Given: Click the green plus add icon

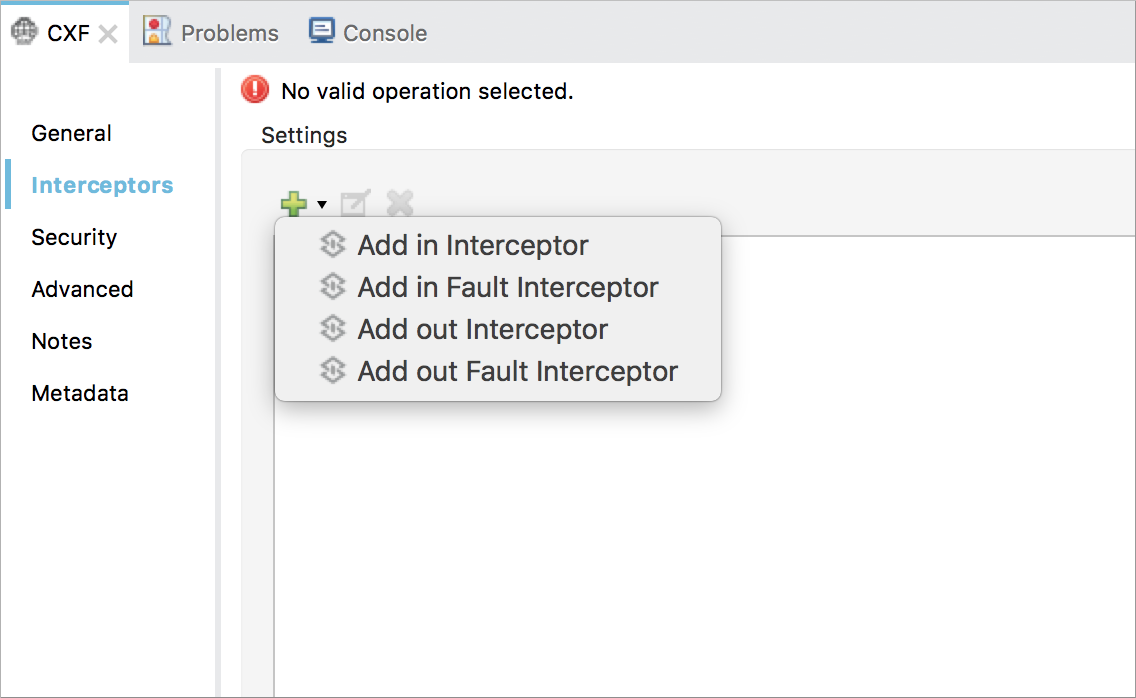Looking at the screenshot, I should pos(293,204).
